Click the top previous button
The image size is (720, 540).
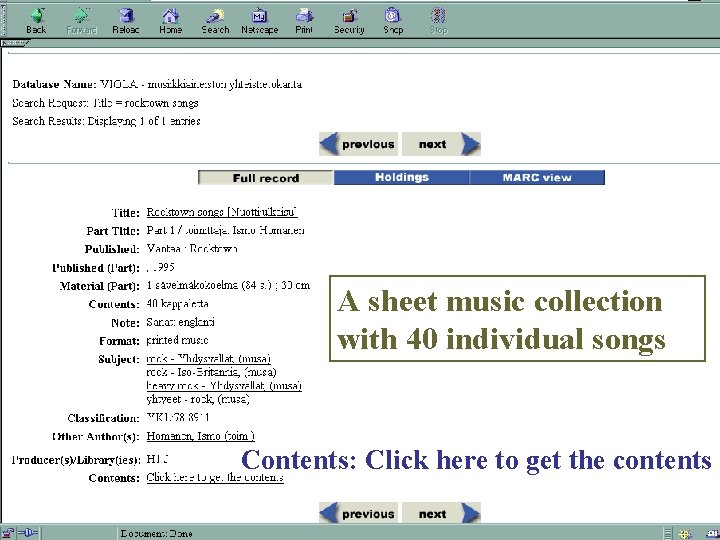(358, 144)
